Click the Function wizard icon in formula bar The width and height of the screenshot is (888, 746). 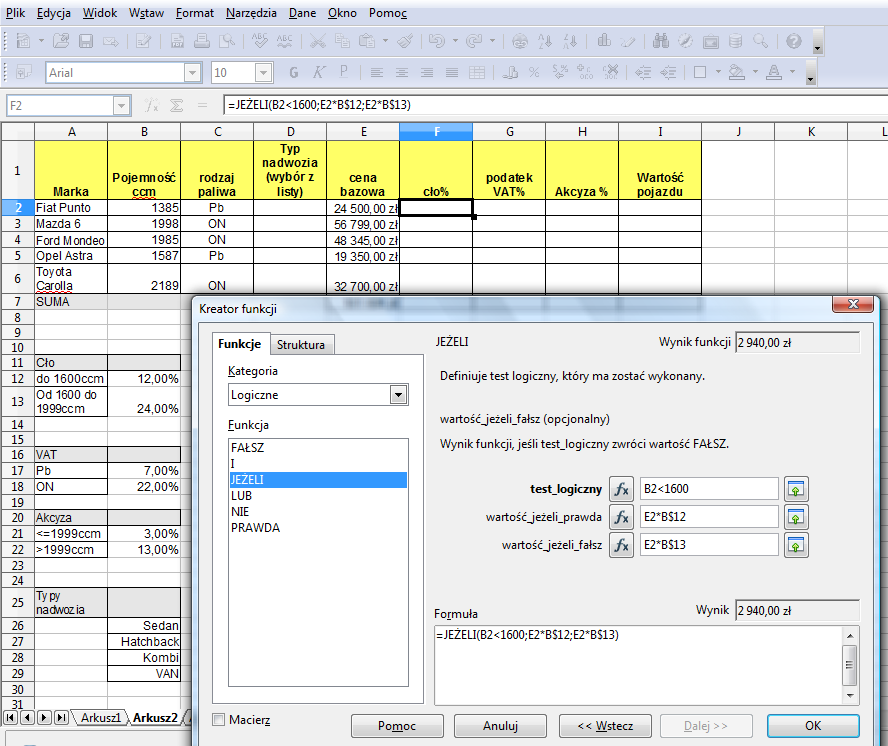point(151,105)
